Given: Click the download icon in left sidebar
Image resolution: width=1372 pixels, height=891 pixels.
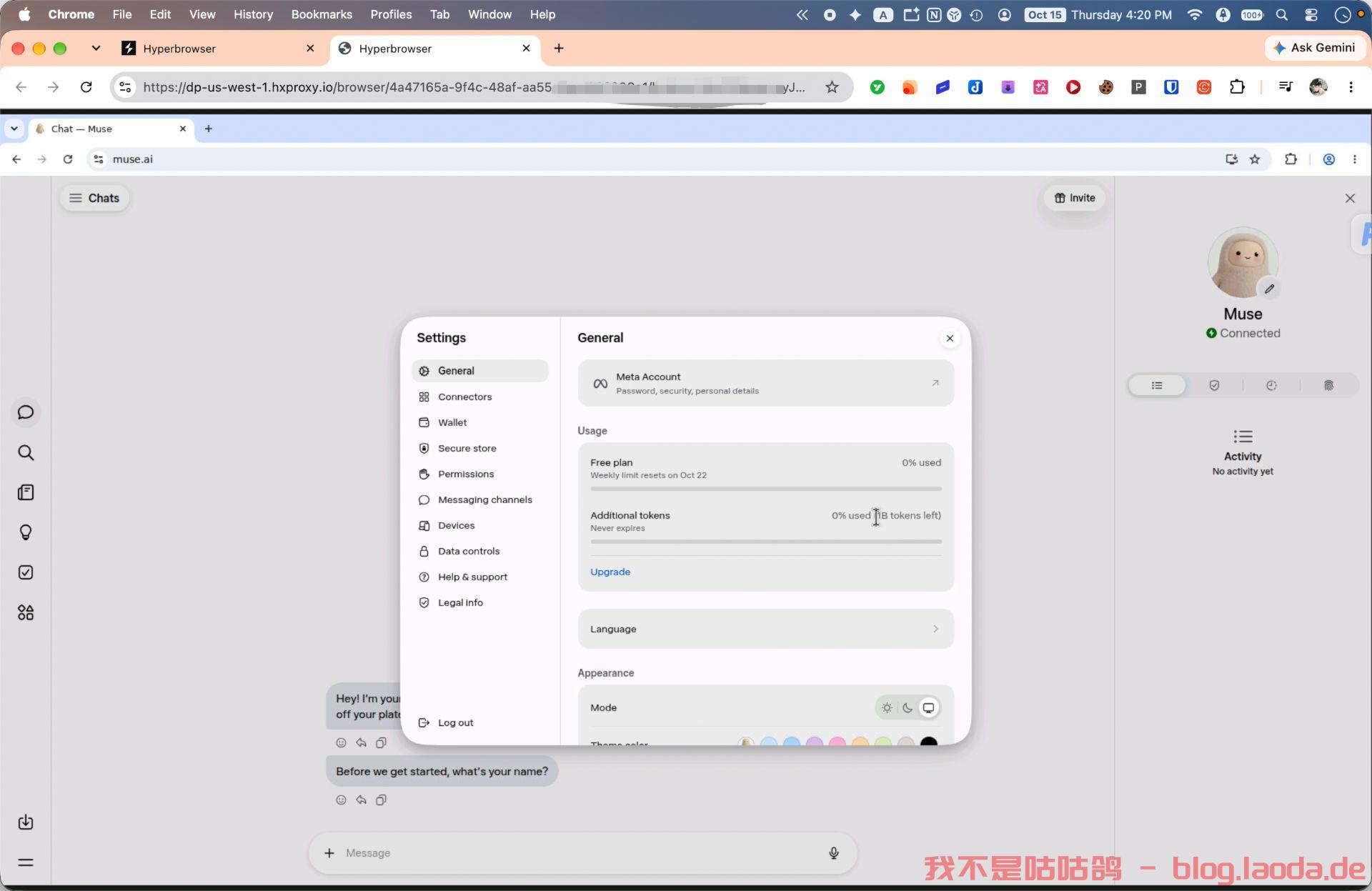Looking at the screenshot, I should tap(26, 822).
